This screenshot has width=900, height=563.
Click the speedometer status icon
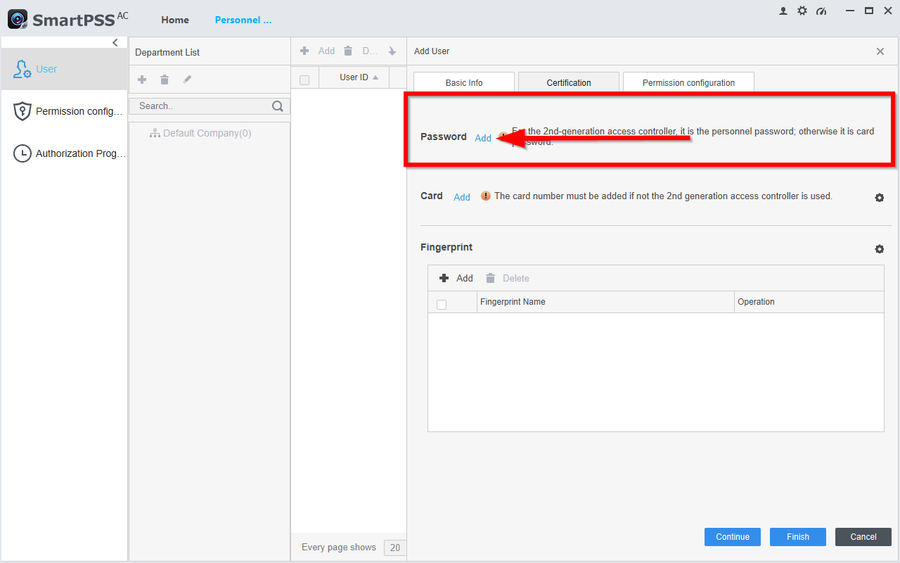point(821,11)
